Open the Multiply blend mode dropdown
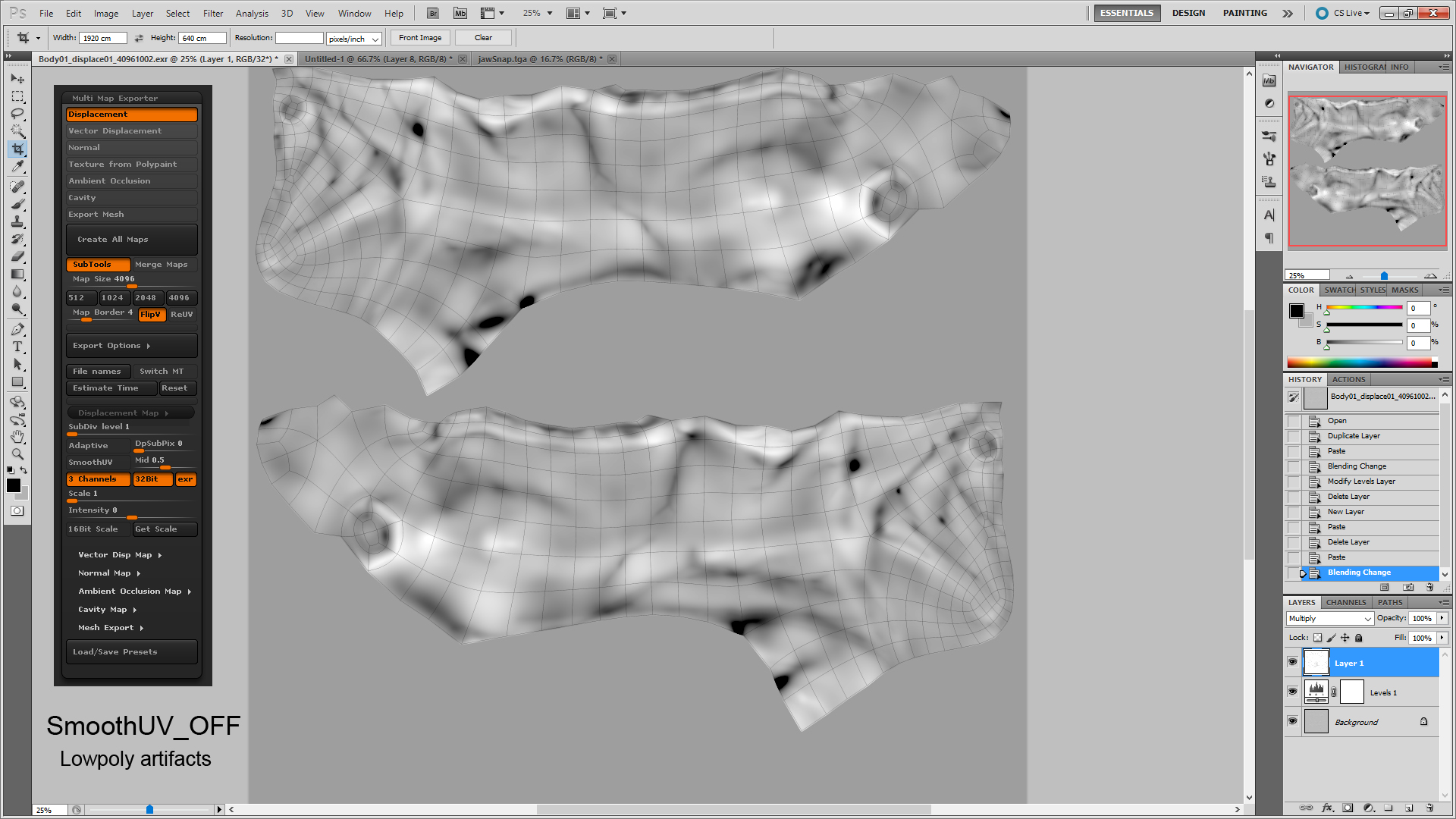This screenshot has width=1456, height=819. (1330, 619)
